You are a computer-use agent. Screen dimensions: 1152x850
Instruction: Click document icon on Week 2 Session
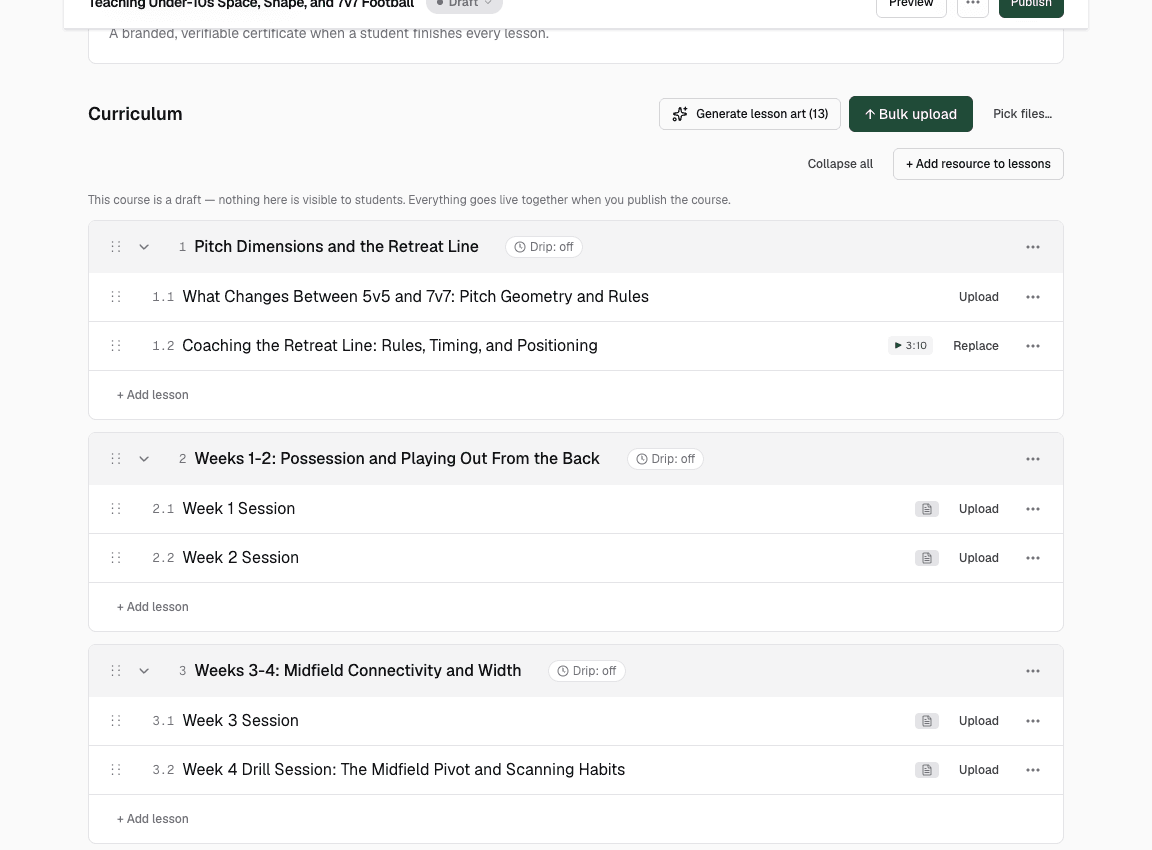(926, 558)
